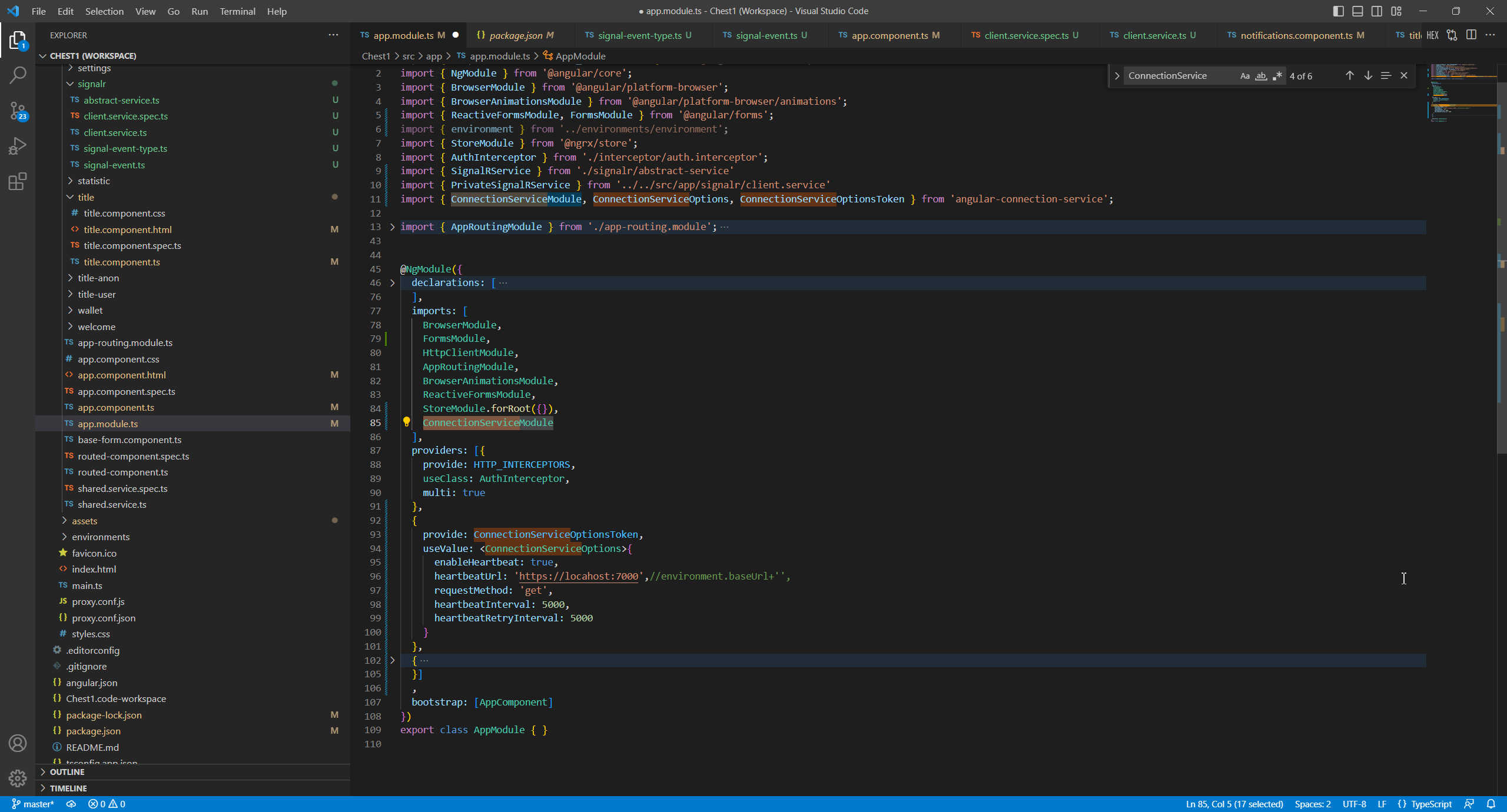Image resolution: width=1507 pixels, height=812 pixels.
Task: Toggle Match Whole Word in find widget
Action: pos(1260,76)
